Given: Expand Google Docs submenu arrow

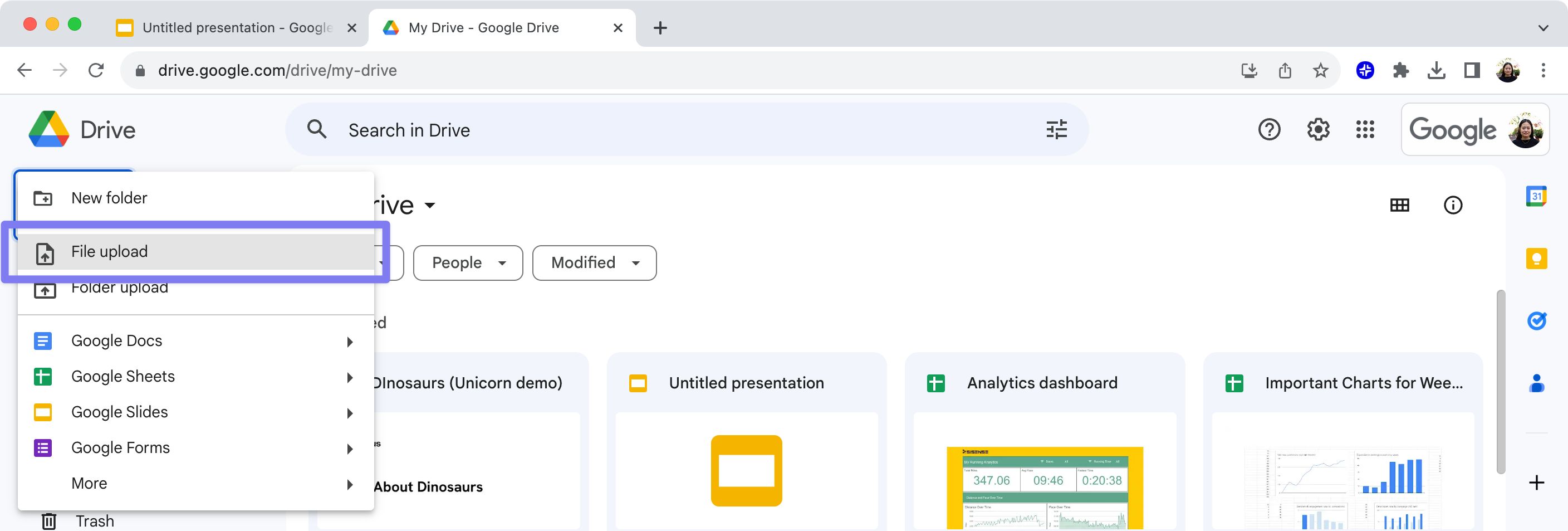Looking at the screenshot, I should click(x=349, y=342).
